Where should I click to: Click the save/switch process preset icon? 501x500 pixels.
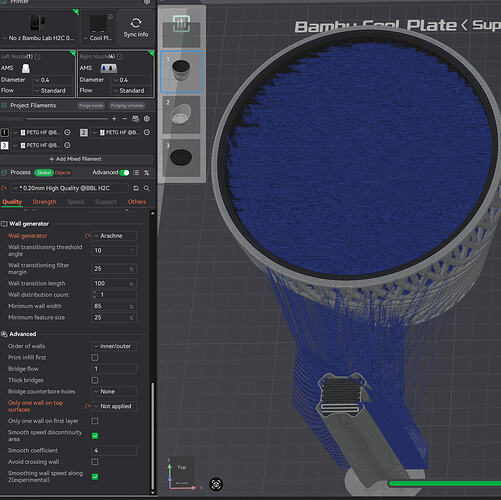click(136, 188)
